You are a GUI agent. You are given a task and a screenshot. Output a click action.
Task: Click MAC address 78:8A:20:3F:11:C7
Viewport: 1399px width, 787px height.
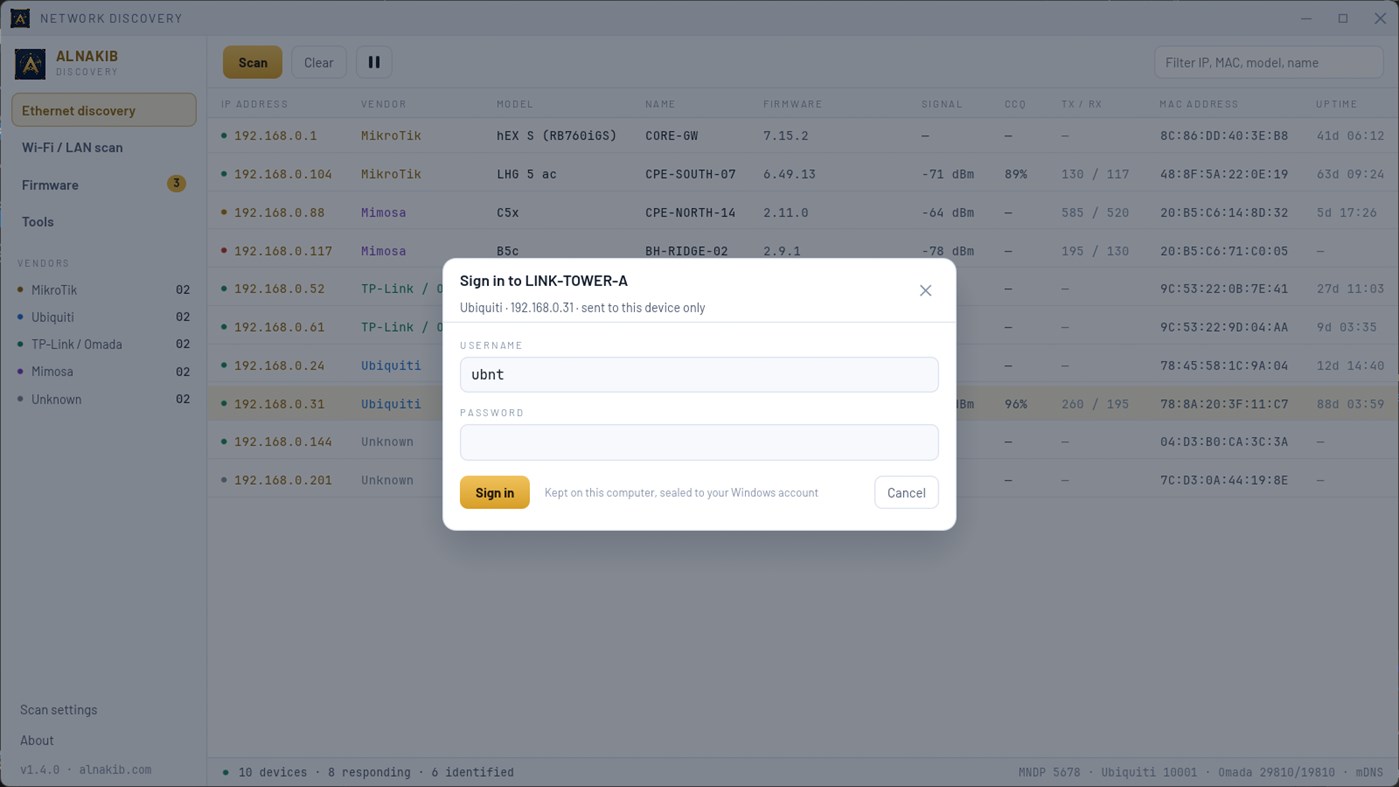(x=1224, y=404)
